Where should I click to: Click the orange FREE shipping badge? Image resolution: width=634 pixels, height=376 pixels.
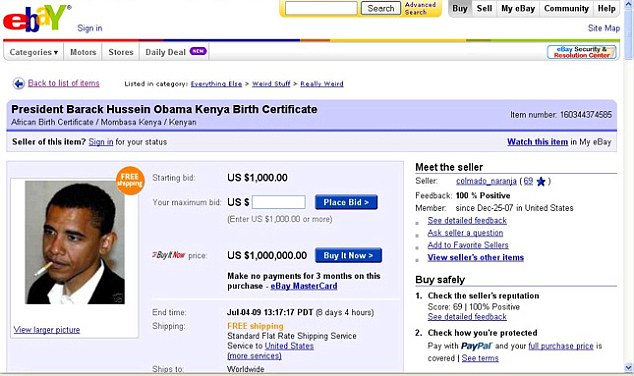point(130,180)
